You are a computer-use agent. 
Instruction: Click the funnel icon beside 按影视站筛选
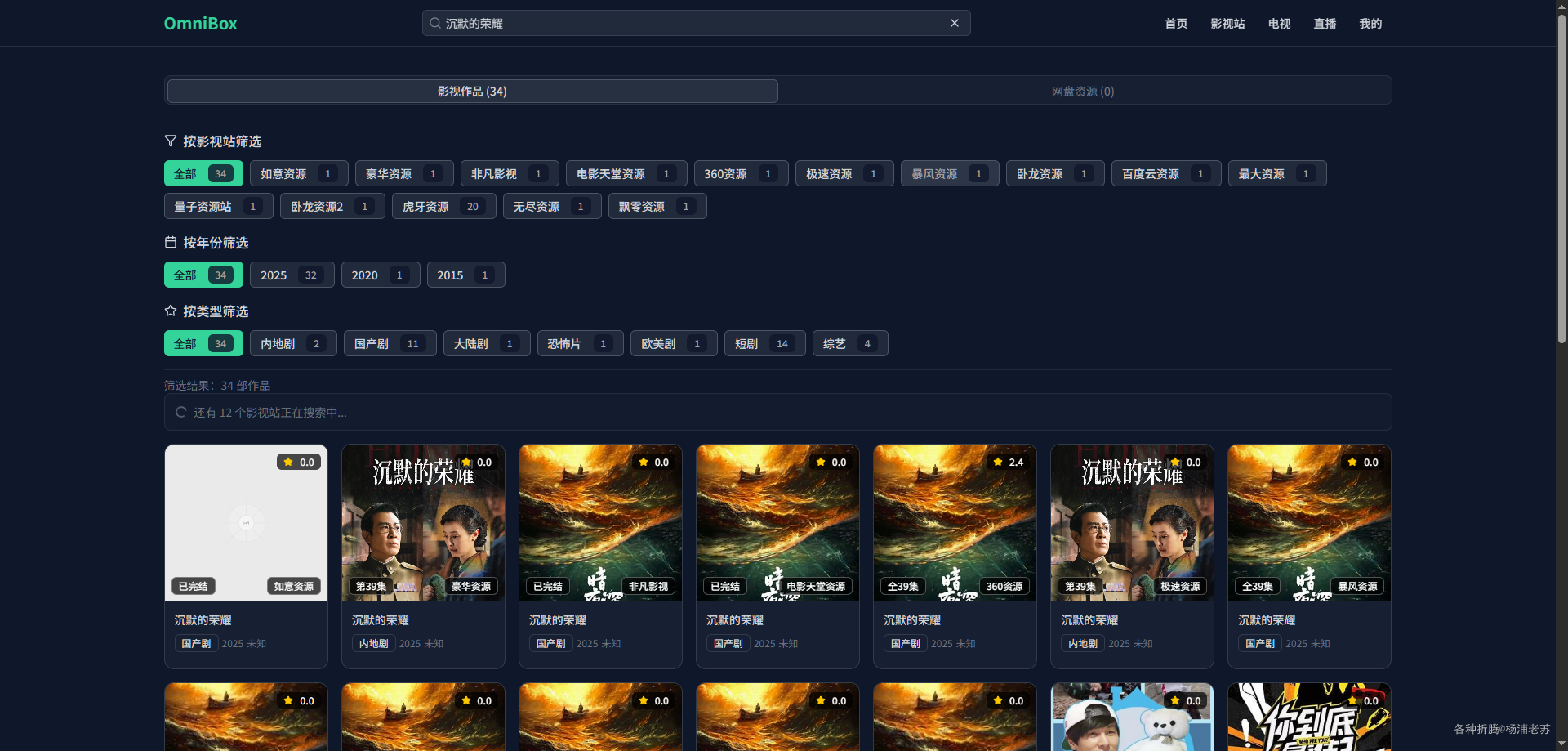click(171, 141)
